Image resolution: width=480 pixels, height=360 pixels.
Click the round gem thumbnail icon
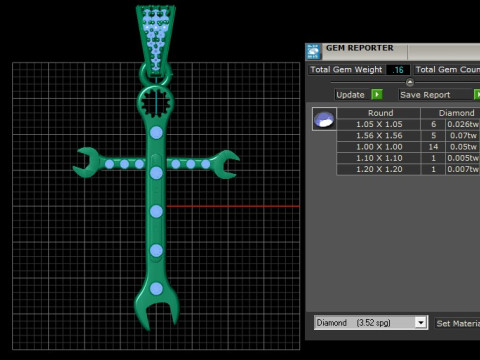324,119
